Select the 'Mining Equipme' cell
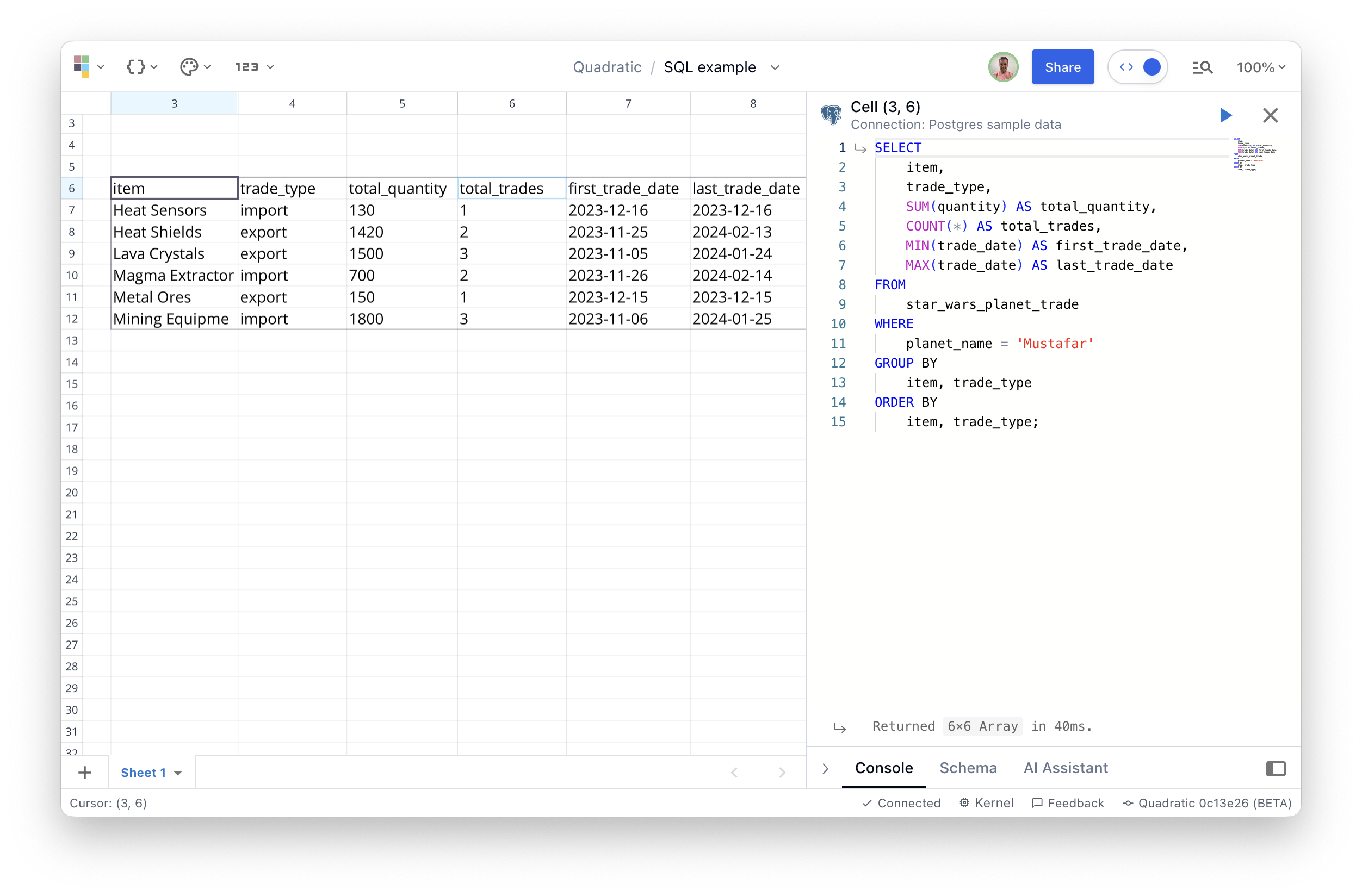 pyautogui.click(x=175, y=319)
